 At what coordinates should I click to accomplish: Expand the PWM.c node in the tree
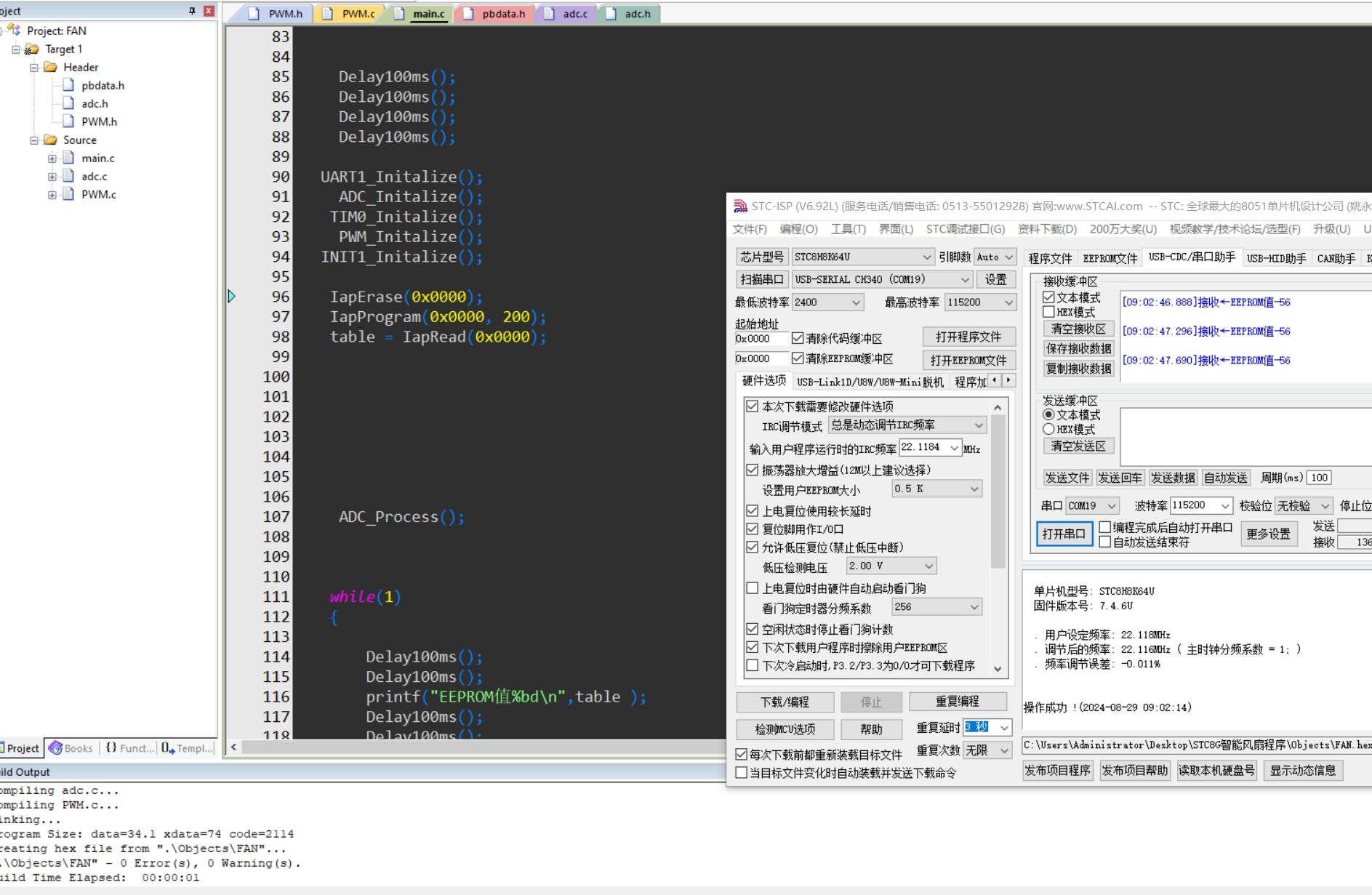click(52, 195)
